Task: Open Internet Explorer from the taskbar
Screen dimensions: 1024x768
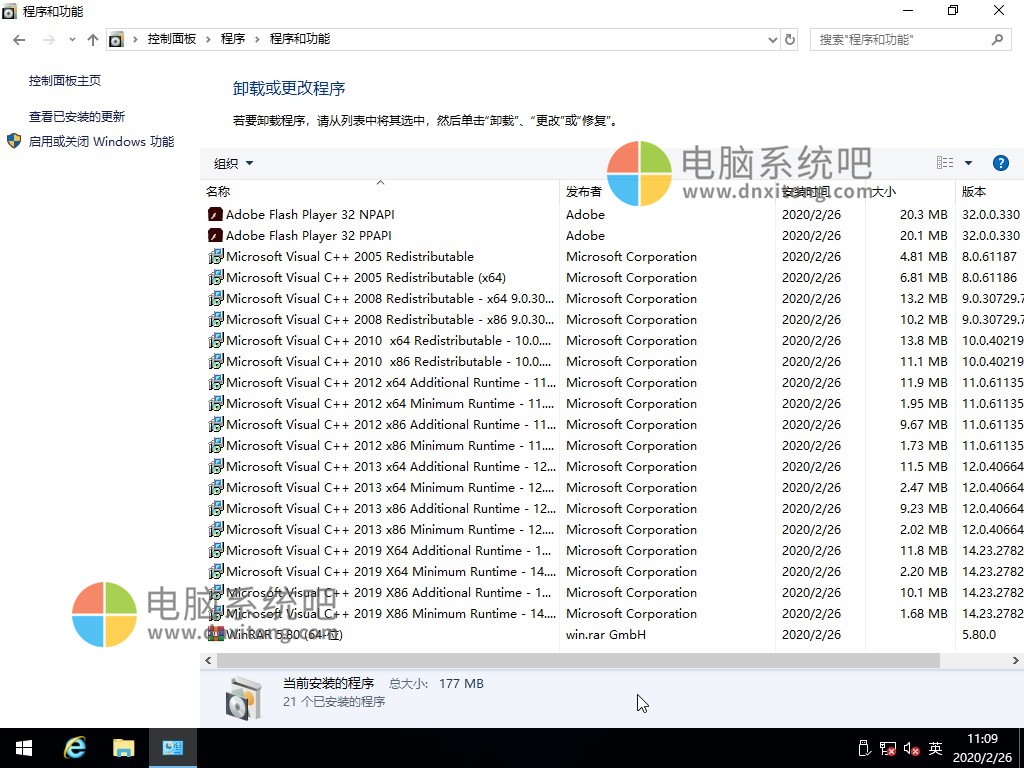Action: point(74,747)
